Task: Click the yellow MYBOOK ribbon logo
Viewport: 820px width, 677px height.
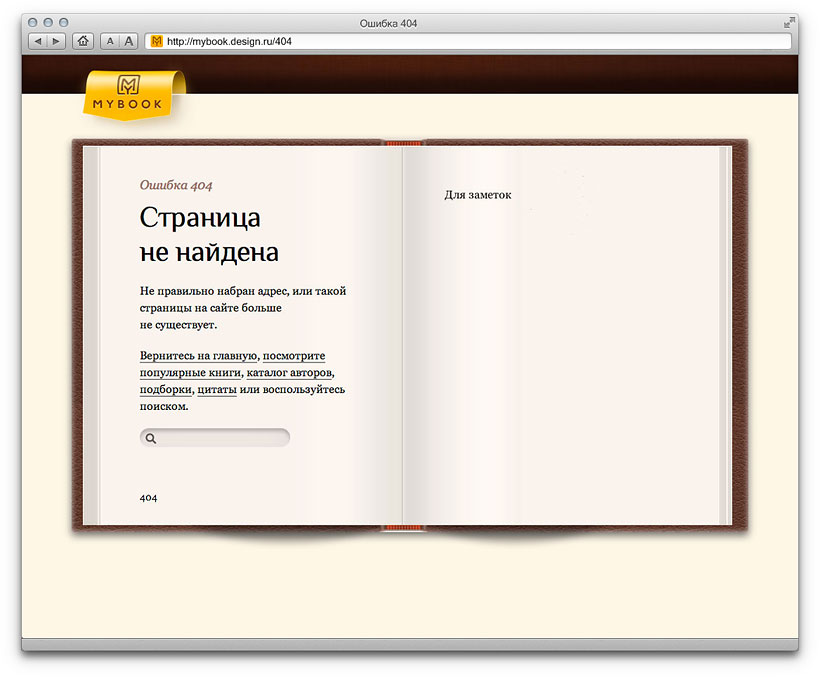Action: point(129,95)
